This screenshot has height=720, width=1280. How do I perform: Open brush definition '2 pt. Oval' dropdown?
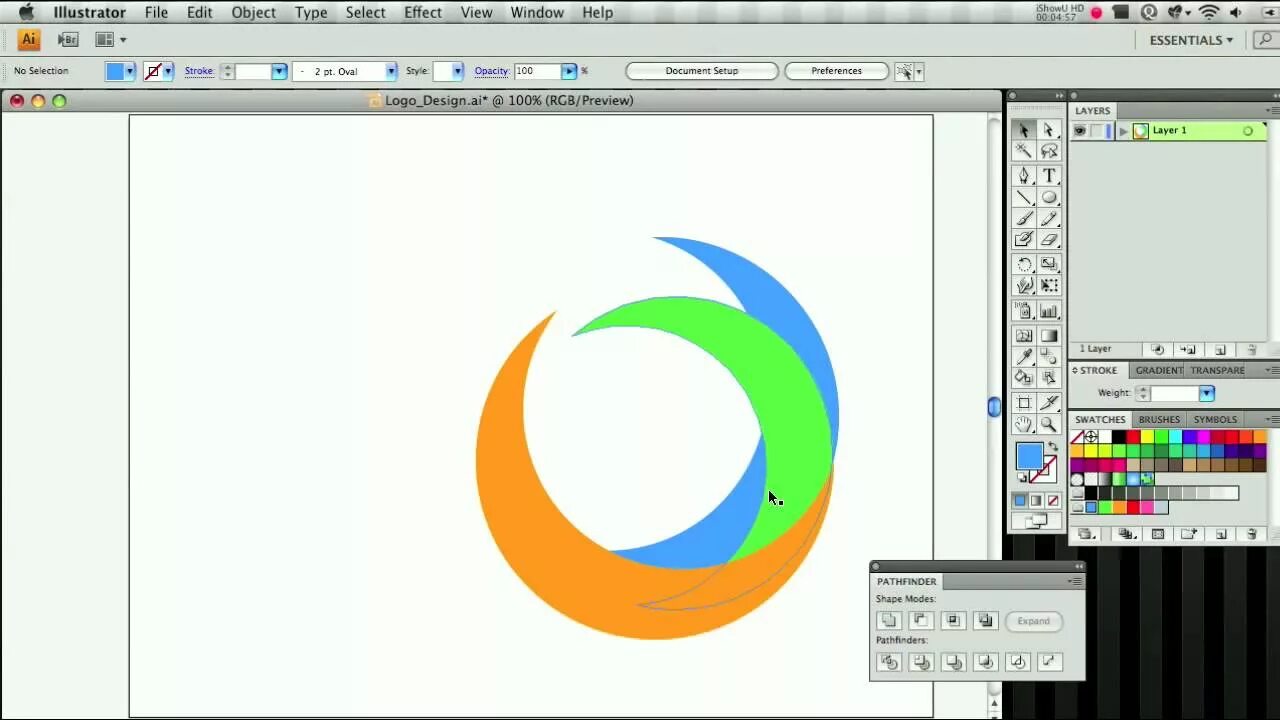tap(391, 71)
